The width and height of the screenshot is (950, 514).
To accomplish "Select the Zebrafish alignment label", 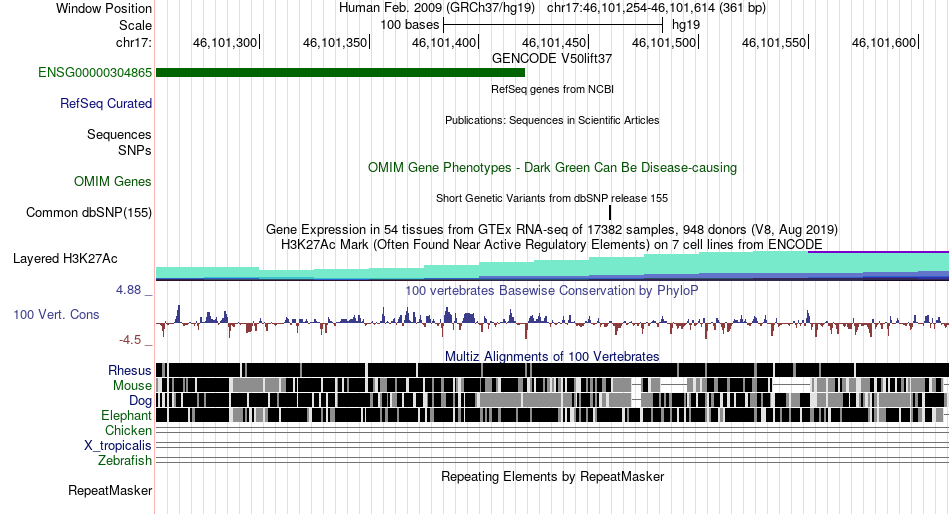I will click(125, 461).
